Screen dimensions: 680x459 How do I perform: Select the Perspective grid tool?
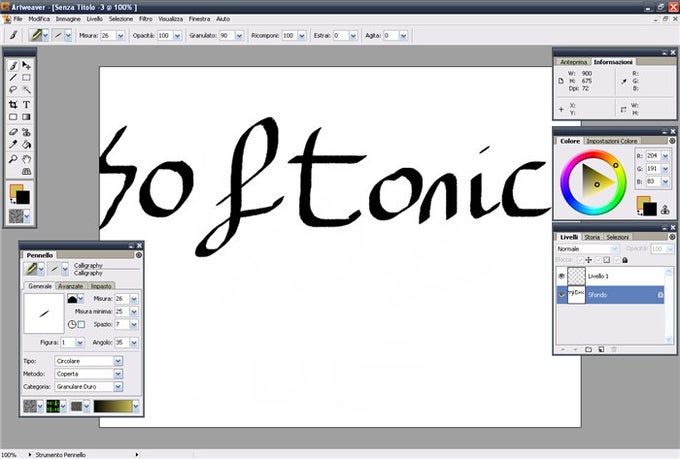click(x=26, y=172)
